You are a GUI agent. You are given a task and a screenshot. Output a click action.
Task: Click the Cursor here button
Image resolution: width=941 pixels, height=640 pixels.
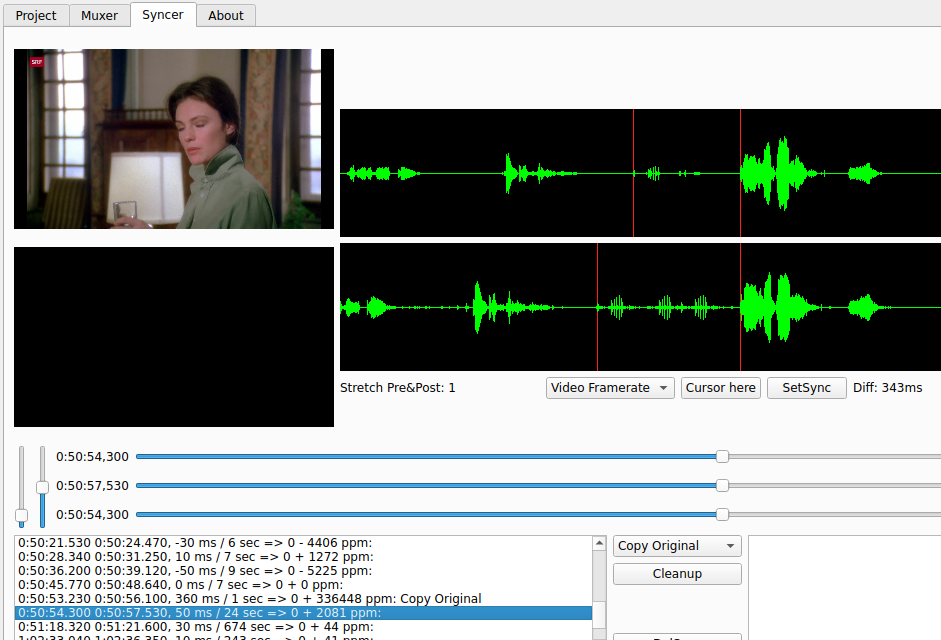[x=720, y=388]
